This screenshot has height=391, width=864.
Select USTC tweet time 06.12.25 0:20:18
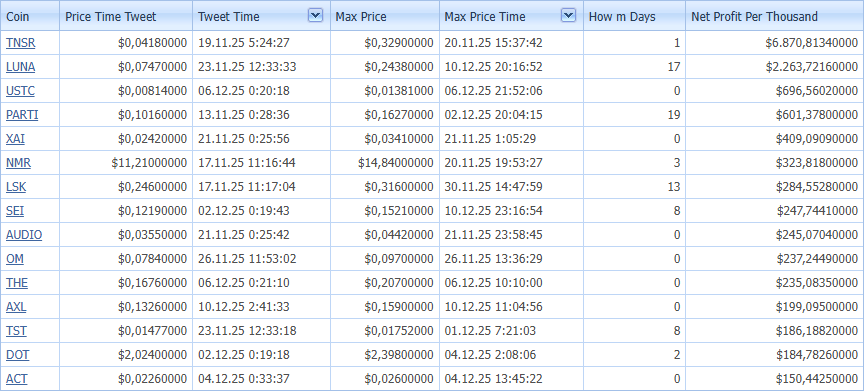pos(244,91)
